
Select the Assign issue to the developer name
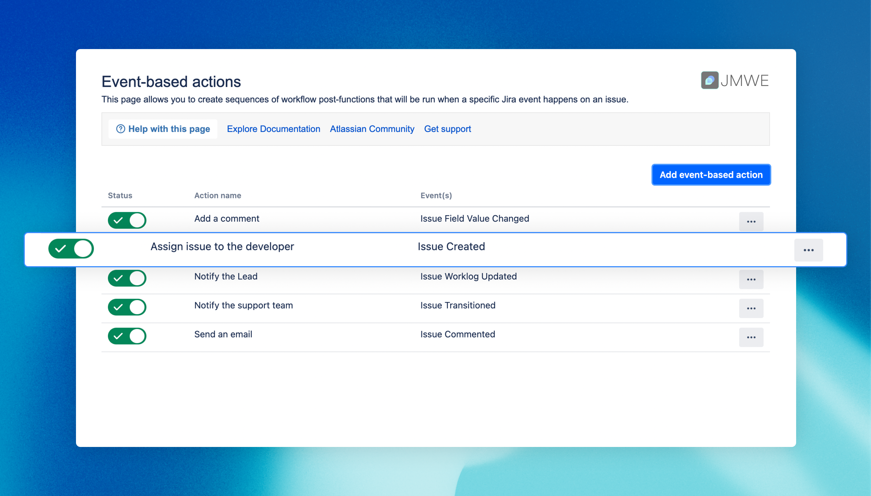coord(222,247)
